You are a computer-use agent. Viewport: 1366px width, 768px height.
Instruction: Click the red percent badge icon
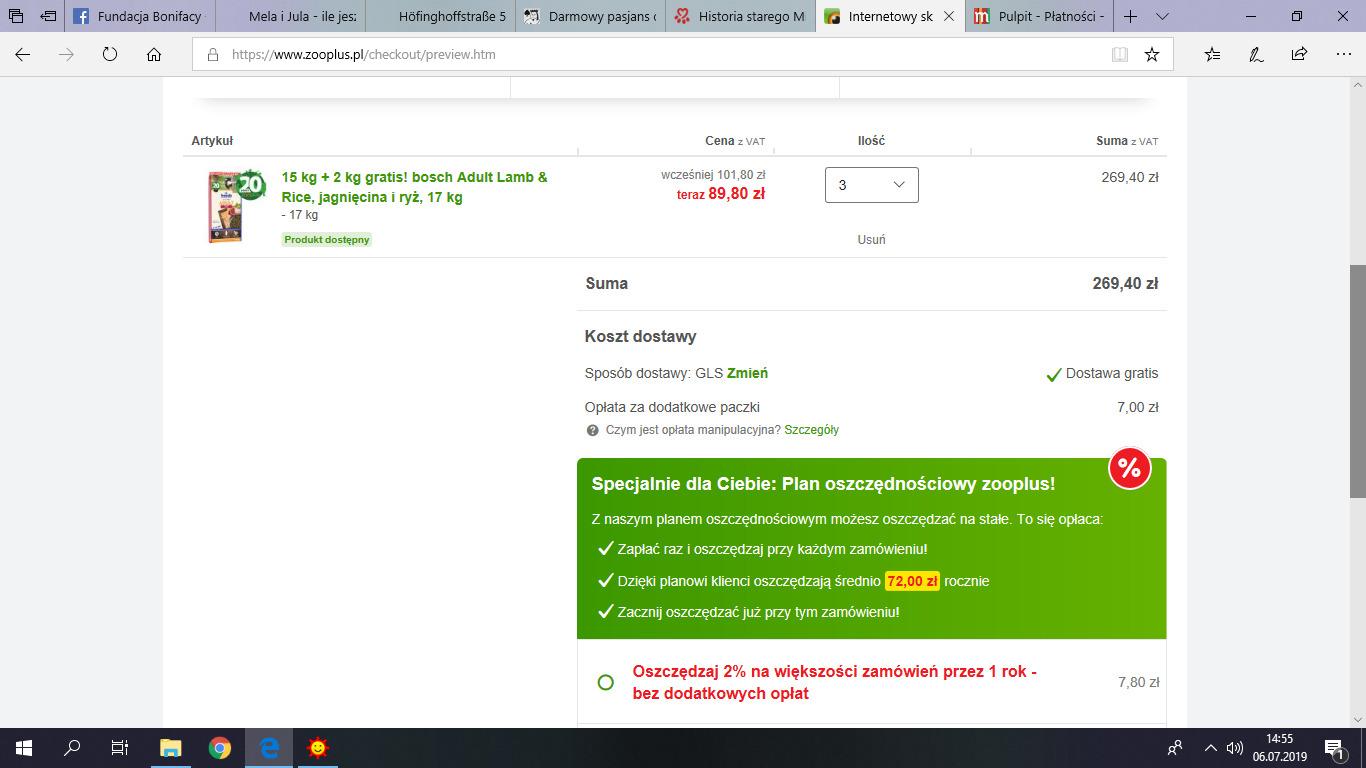click(x=1129, y=468)
